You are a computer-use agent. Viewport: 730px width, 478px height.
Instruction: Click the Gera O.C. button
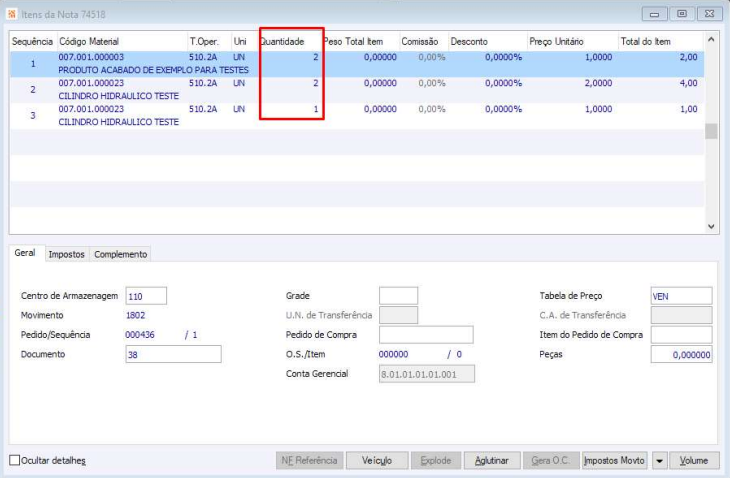coord(551,461)
